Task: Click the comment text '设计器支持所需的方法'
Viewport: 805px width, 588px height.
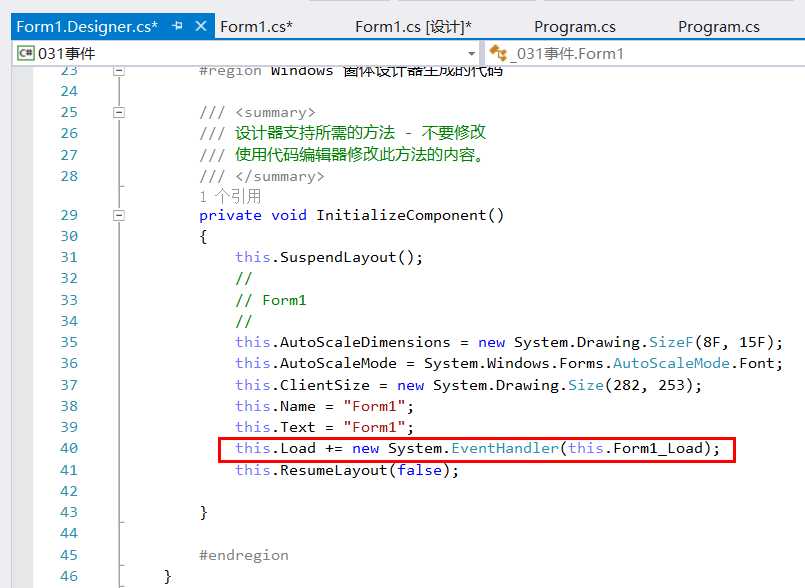Action: pos(315,133)
